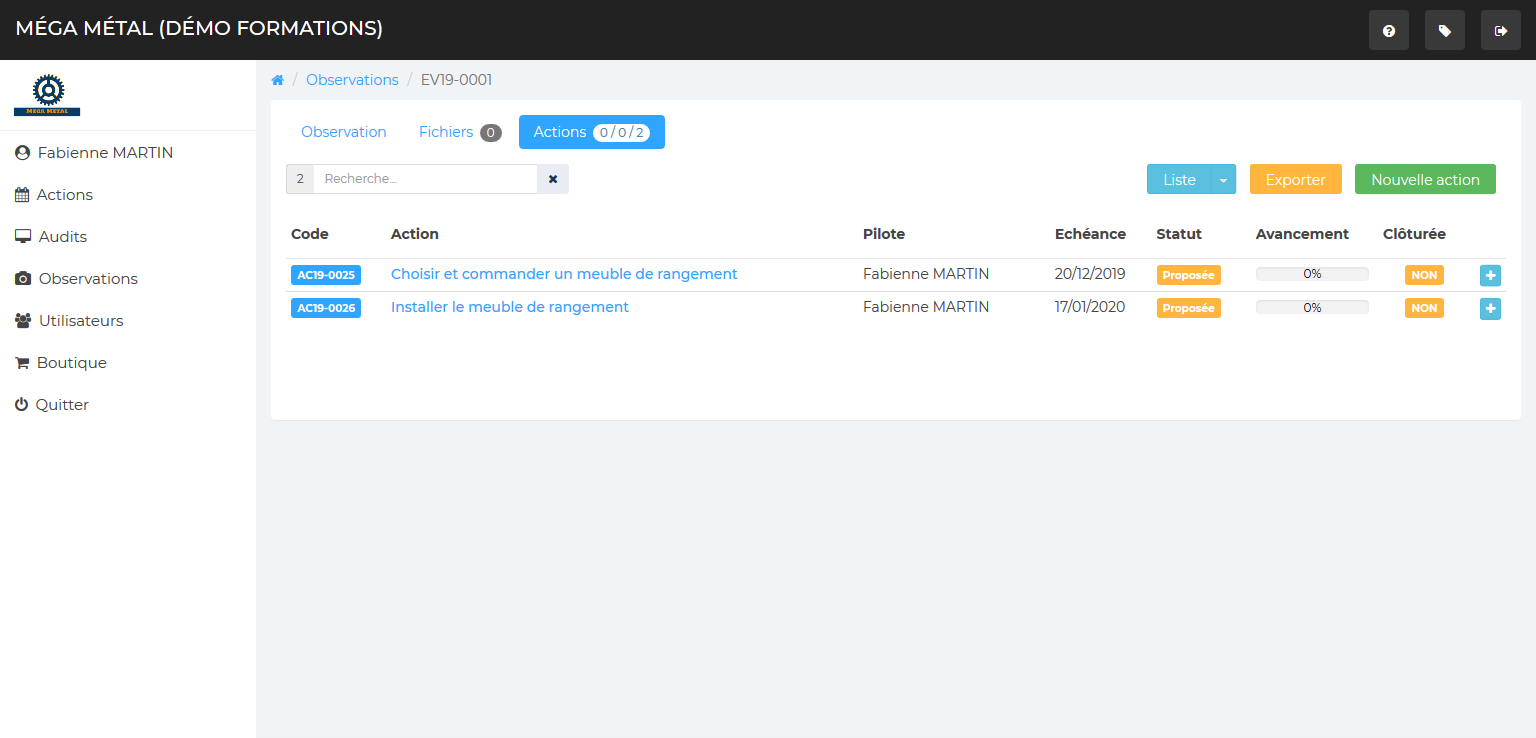This screenshot has height=738, width=1536.
Task: Open the Liste dropdown arrow
Action: 1224,180
